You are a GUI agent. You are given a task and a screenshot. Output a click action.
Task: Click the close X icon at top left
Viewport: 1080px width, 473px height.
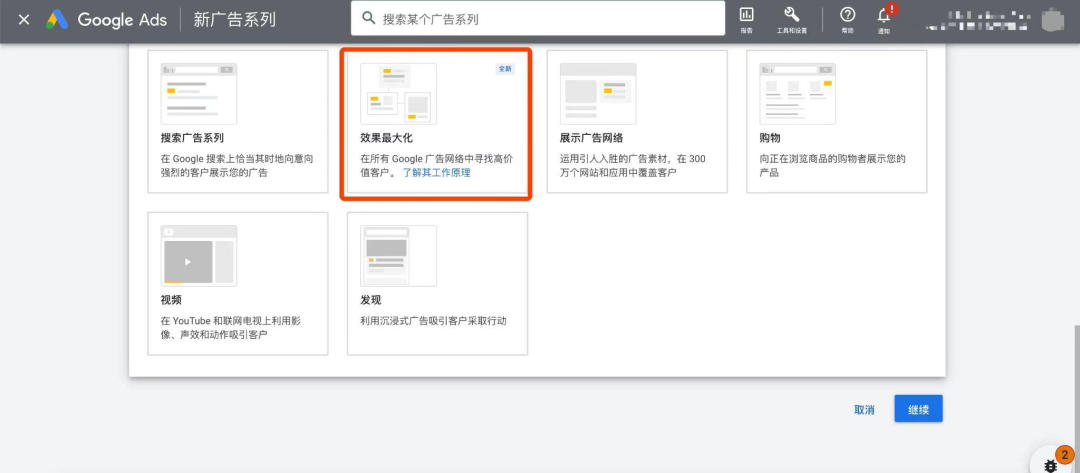coord(24,20)
